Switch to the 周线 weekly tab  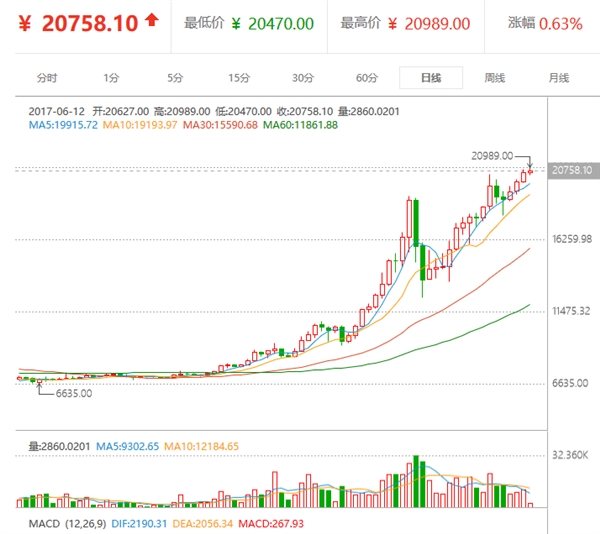click(x=494, y=78)
